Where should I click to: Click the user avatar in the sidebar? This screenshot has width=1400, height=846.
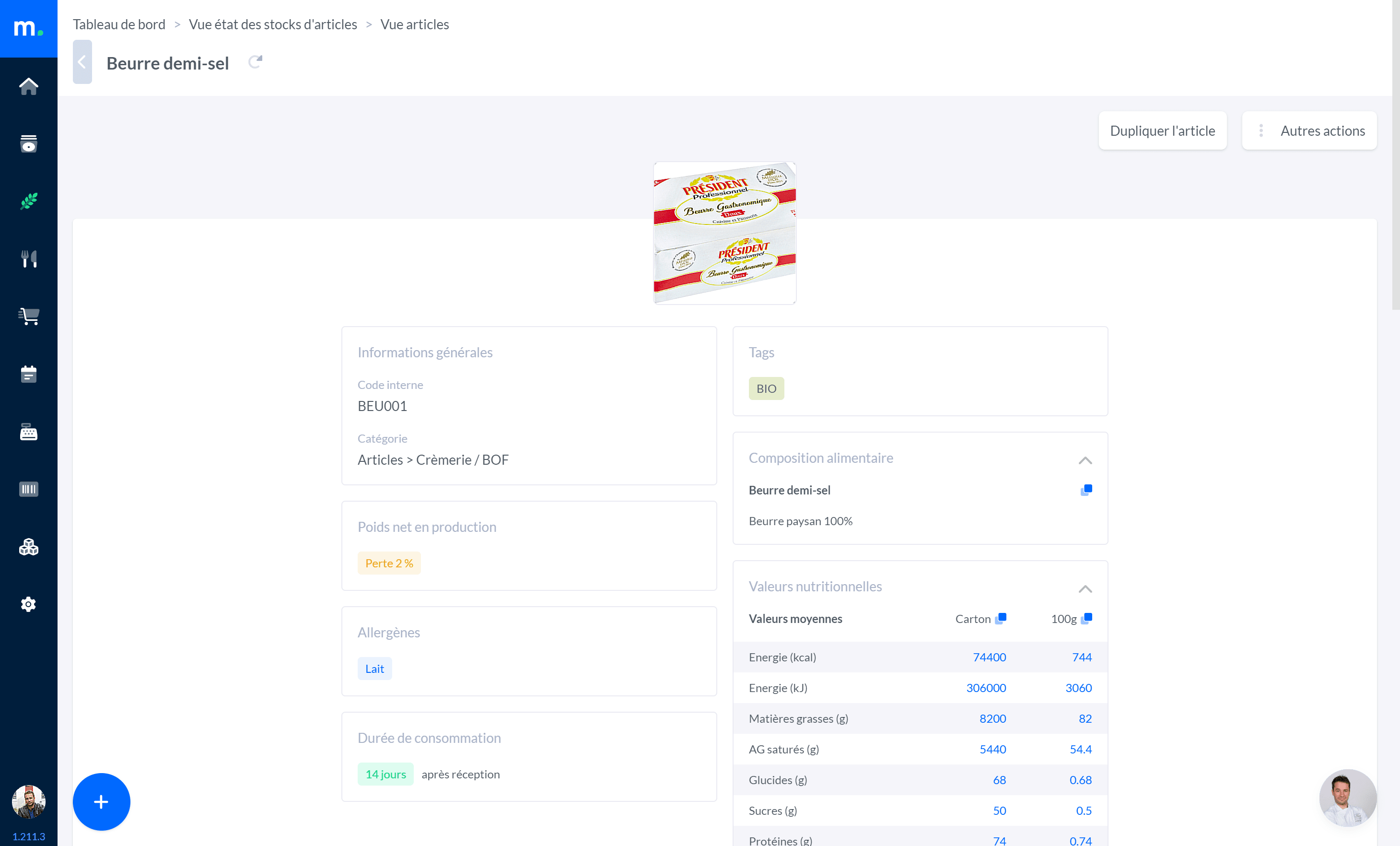click(x=28, y=801)
